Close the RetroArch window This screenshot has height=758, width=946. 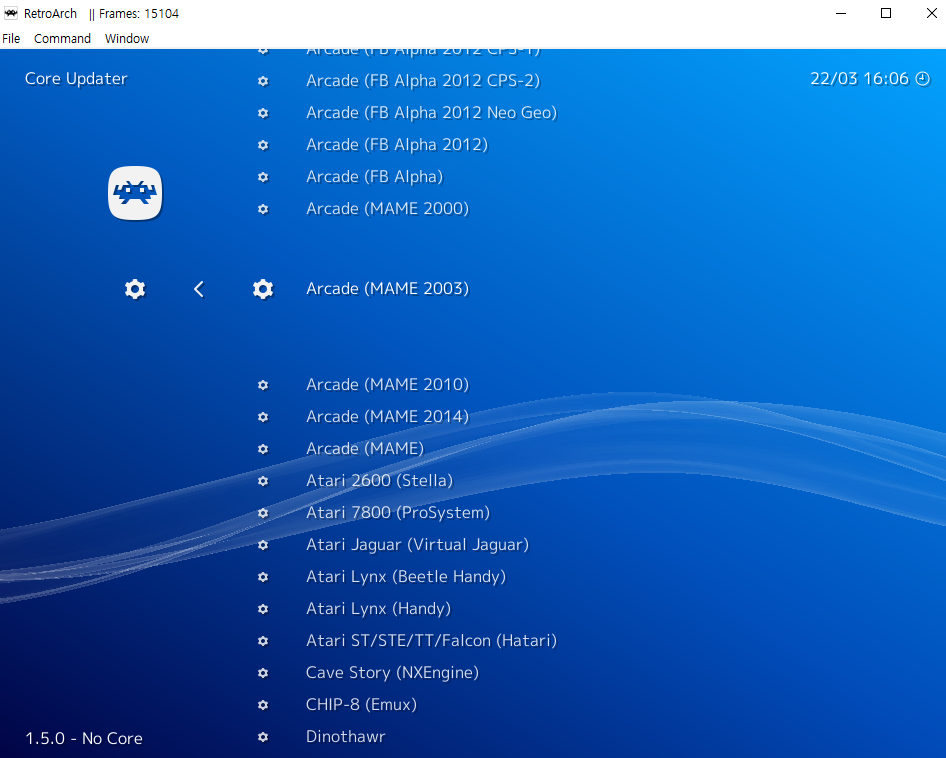click(x=931, y=13)
